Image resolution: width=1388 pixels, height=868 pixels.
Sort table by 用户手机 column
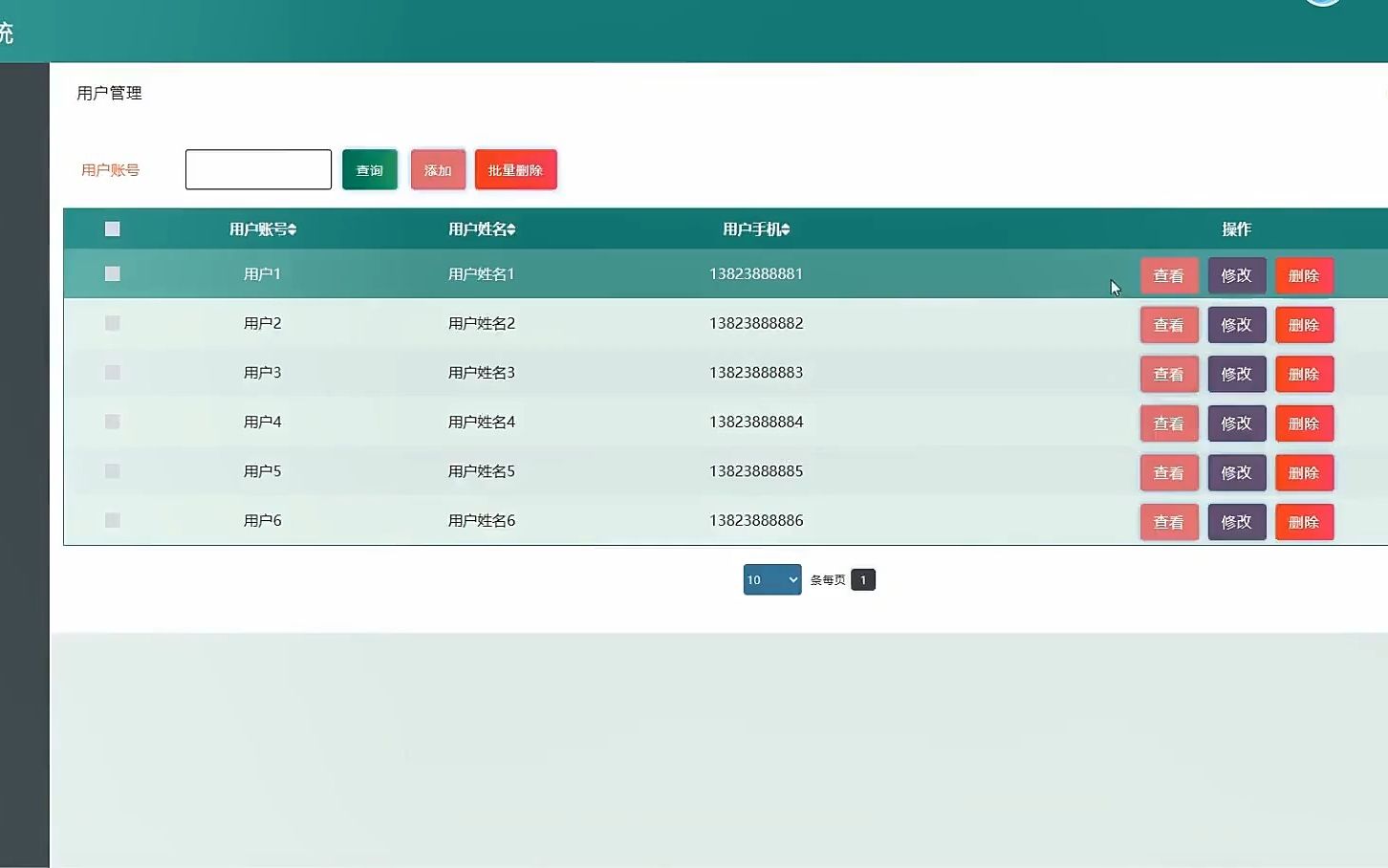pyautogui.click(x=756, y=229)
